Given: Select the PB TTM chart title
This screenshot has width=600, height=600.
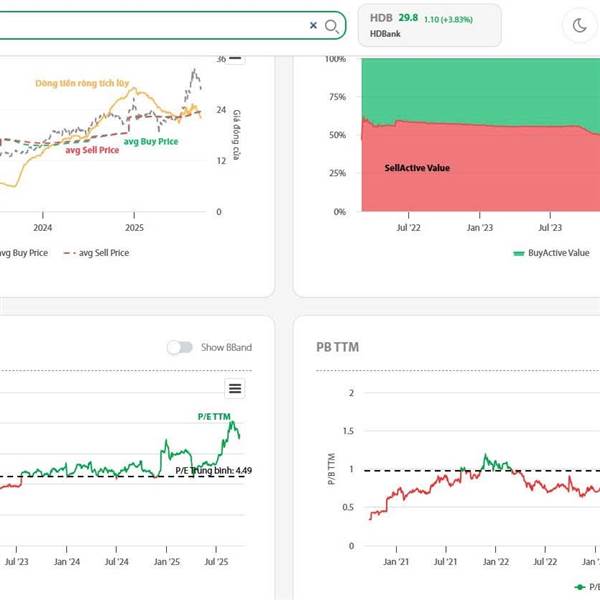Looking at the screenshot, I should (x=338, y=347).
